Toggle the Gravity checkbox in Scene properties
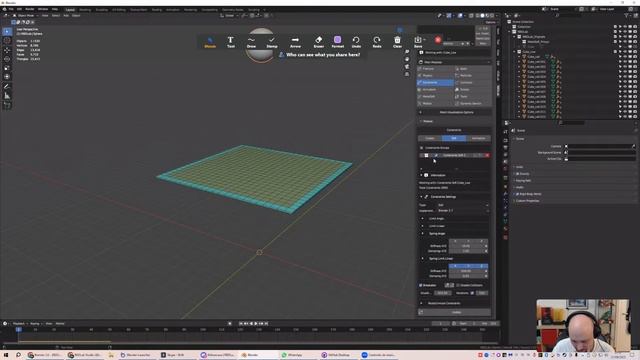 tap(518, 174)
